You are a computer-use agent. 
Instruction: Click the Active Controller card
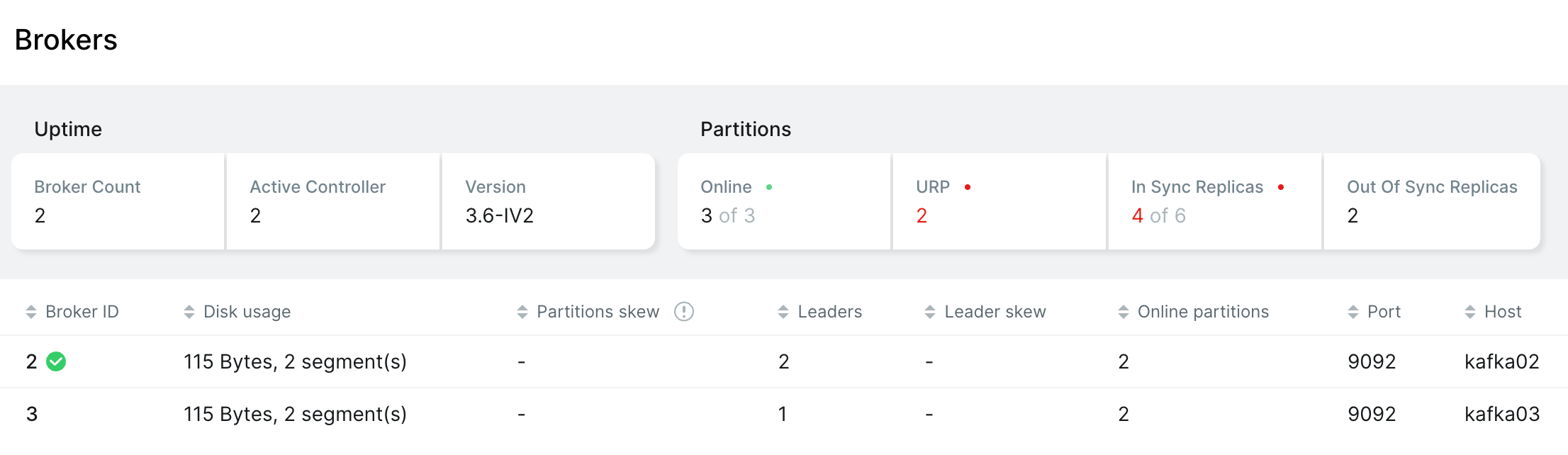coord(333,201)
